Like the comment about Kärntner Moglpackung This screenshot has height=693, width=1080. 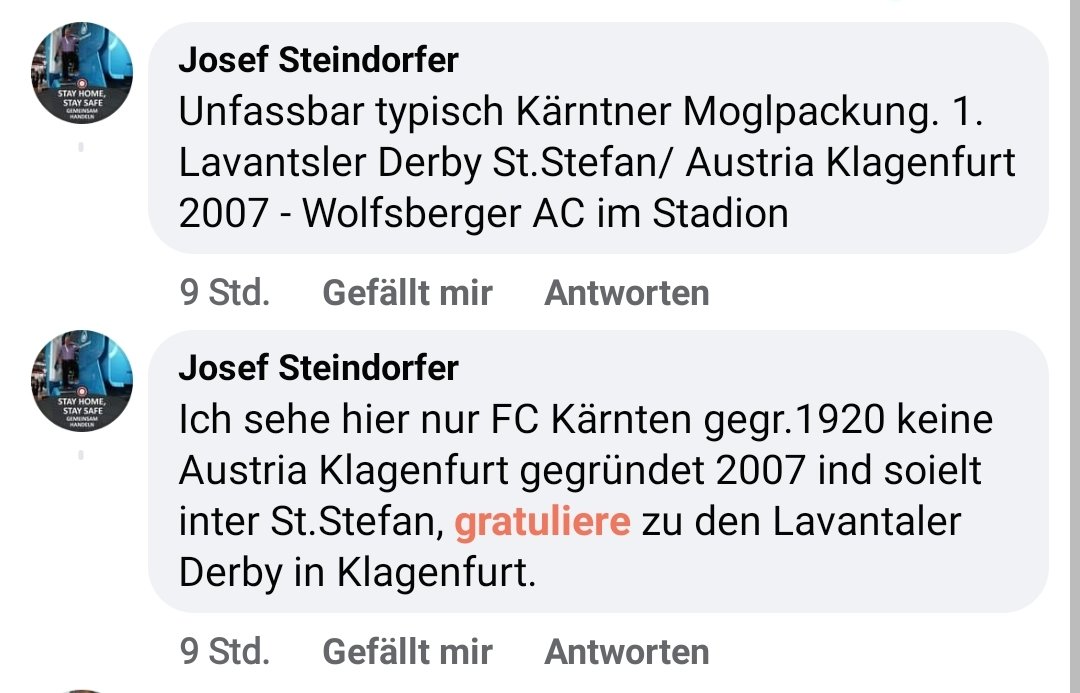point(407,293)
